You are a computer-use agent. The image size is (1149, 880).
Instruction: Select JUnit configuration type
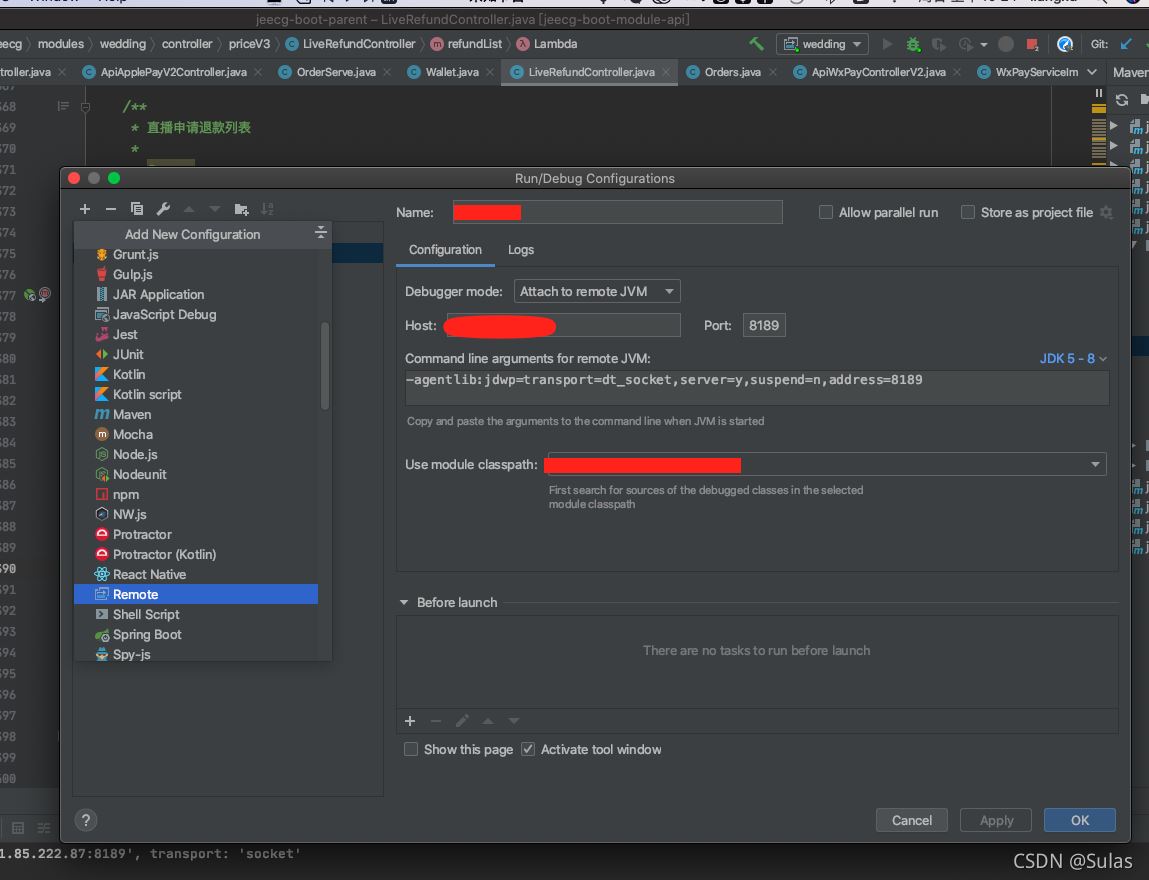196,355
